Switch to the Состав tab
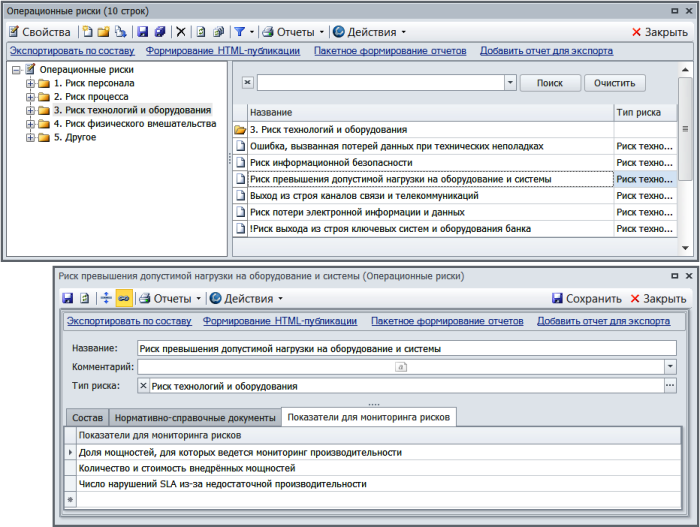The height and width of the screenshot is (527, 700). [88, 417]
